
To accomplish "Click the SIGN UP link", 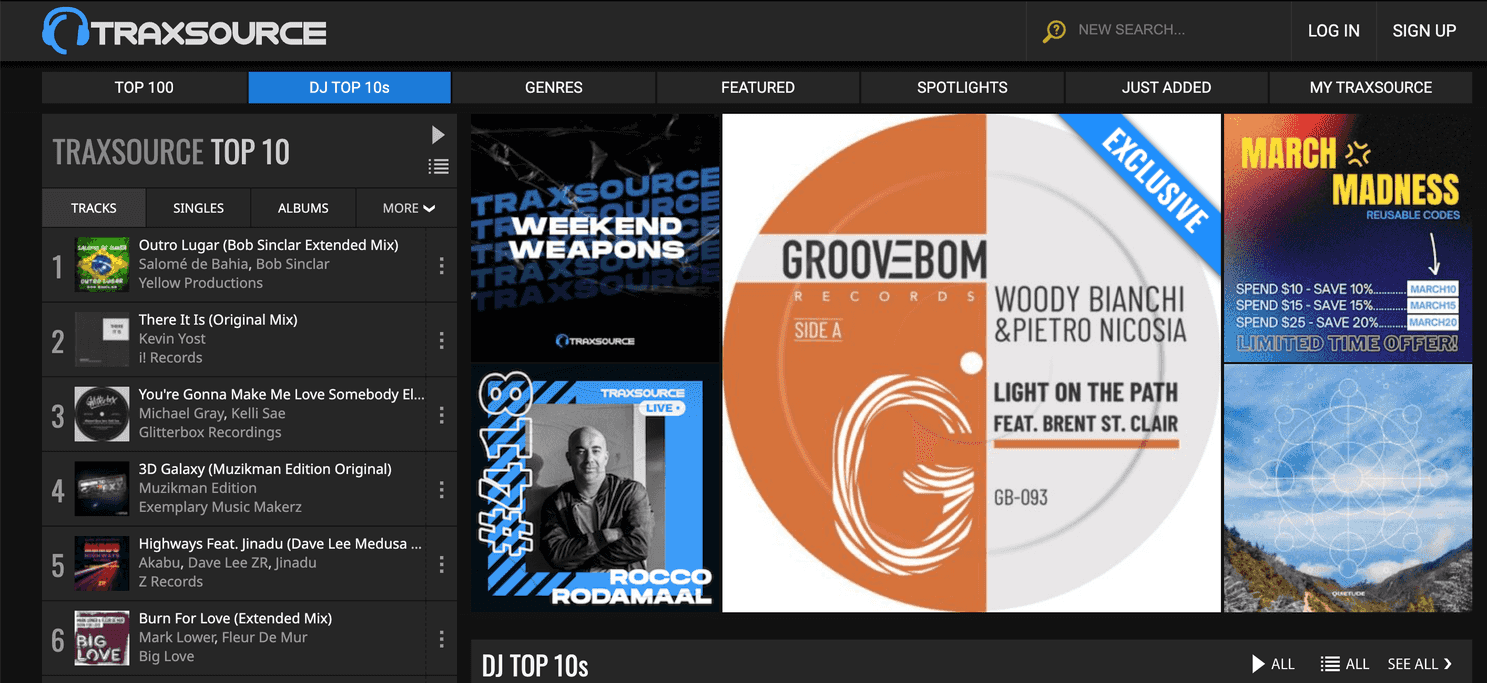I will [x=1424, y=31].
